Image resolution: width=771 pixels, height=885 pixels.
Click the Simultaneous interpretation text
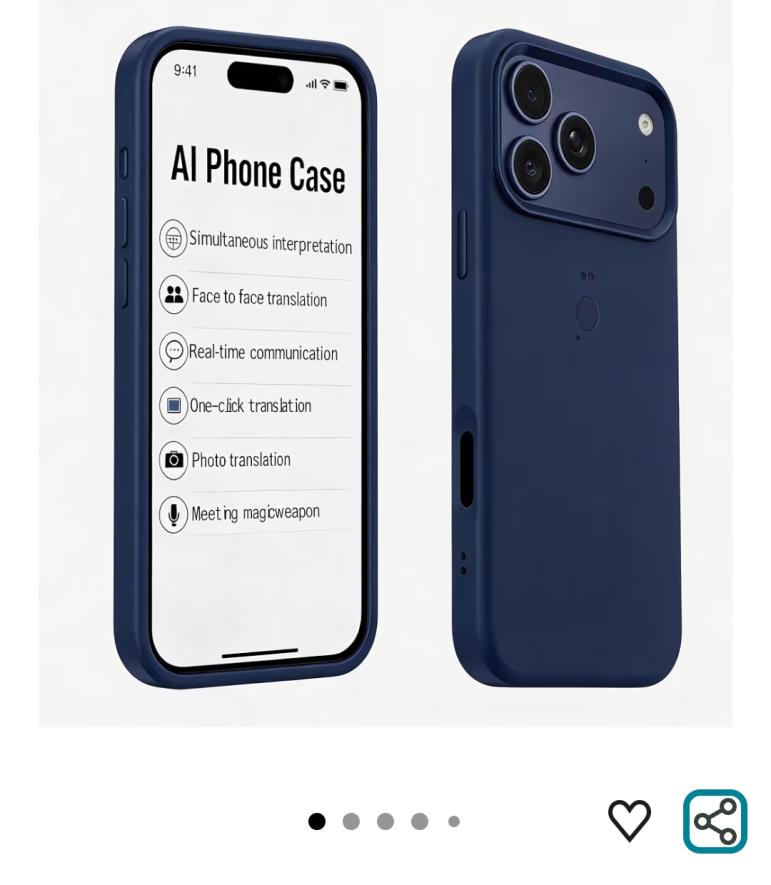coord(270,242)
